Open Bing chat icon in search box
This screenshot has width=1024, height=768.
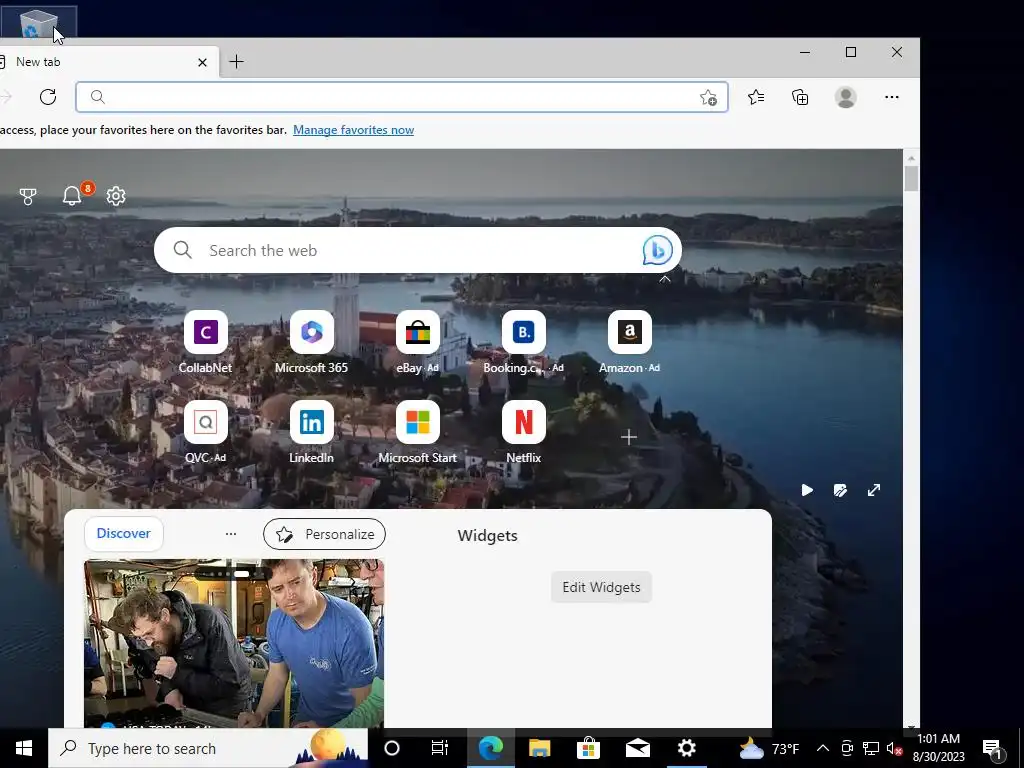coord(658,250)
